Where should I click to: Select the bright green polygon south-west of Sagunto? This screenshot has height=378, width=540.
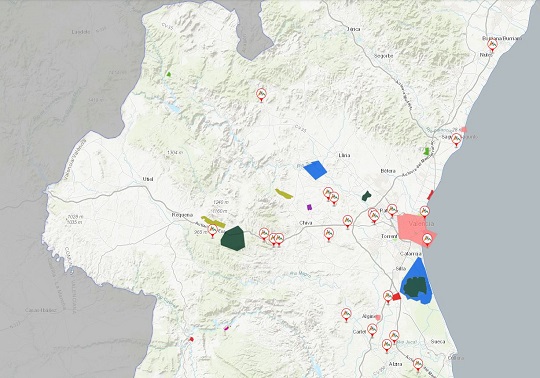click(426, 151)
